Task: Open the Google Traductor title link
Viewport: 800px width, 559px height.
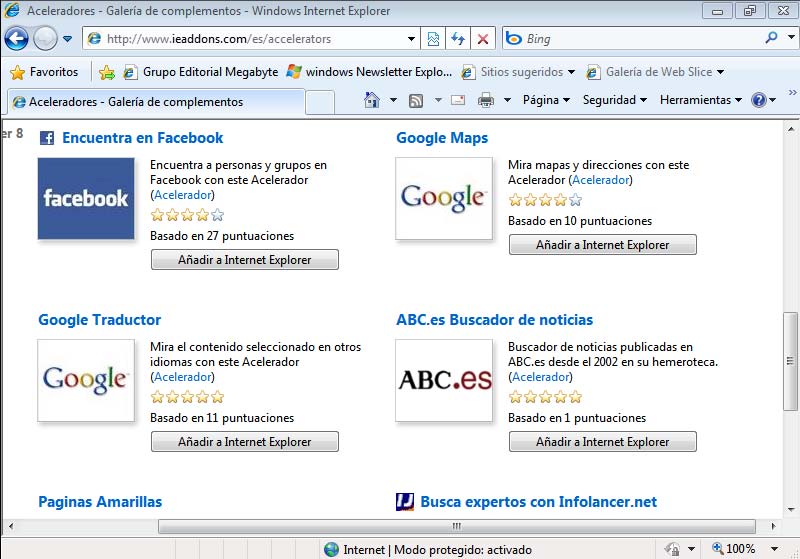Action: click(x=99, y=320)
